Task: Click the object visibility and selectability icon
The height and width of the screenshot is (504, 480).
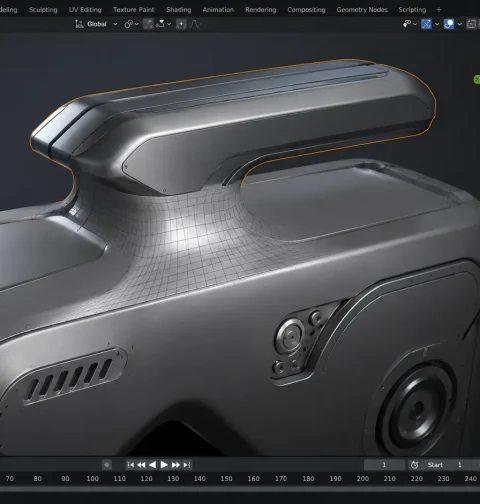Action: (x=407, y=24)
